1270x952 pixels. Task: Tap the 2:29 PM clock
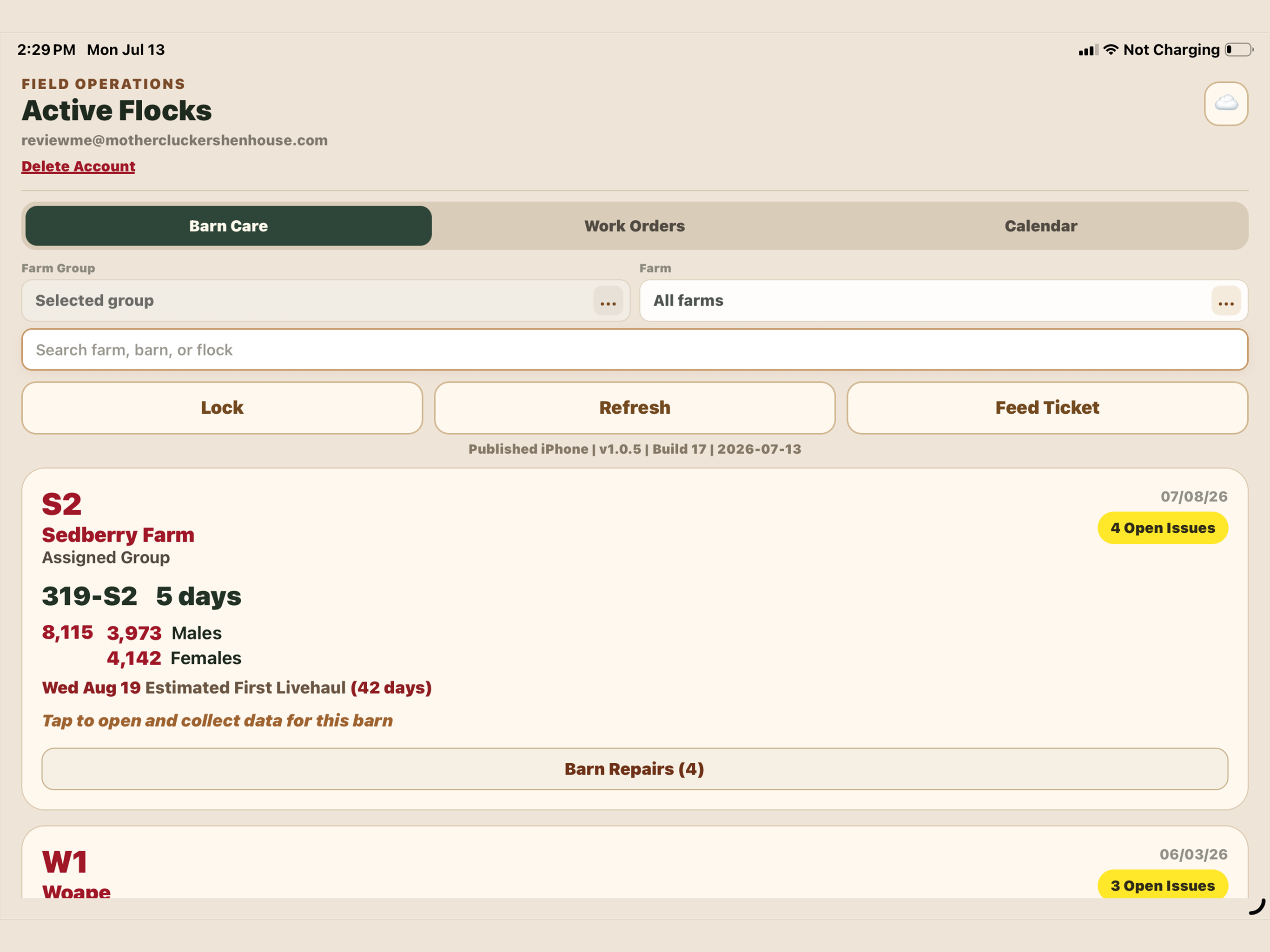pyautogui.click(x=46, y=50)
